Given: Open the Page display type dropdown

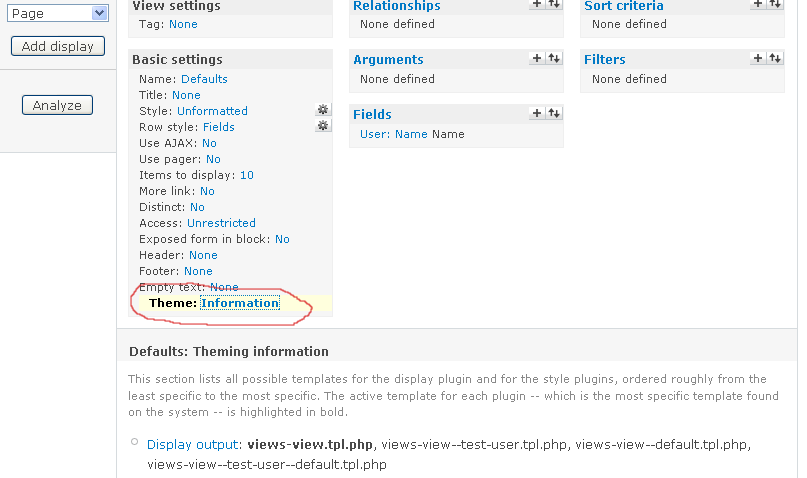Looking at the screenshot, I should tap(57, 13).
